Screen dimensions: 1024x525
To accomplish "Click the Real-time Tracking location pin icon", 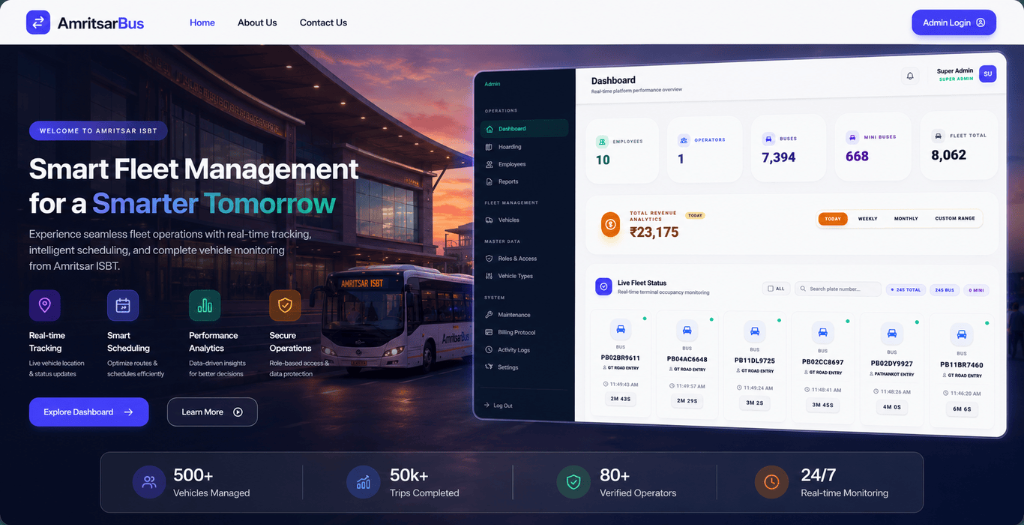I will click(45, 306).
